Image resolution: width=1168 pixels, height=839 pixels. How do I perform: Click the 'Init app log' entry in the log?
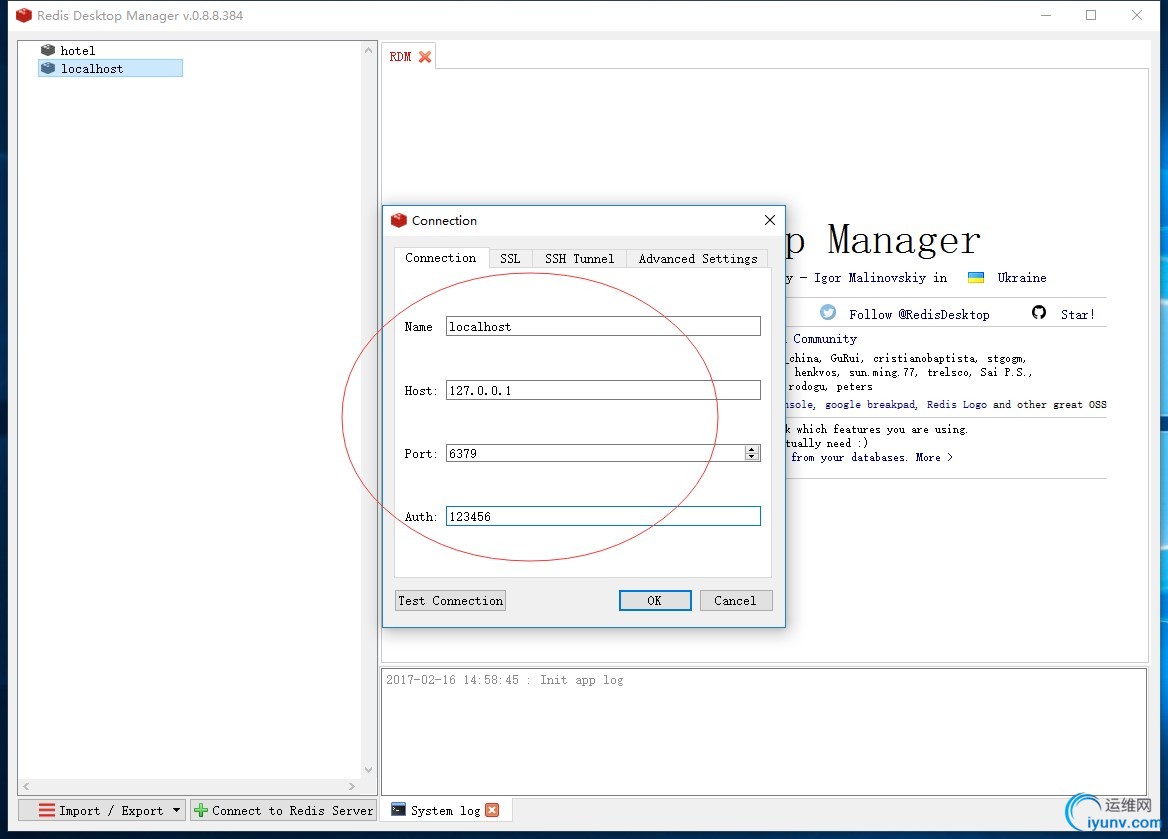click(582, 680)
